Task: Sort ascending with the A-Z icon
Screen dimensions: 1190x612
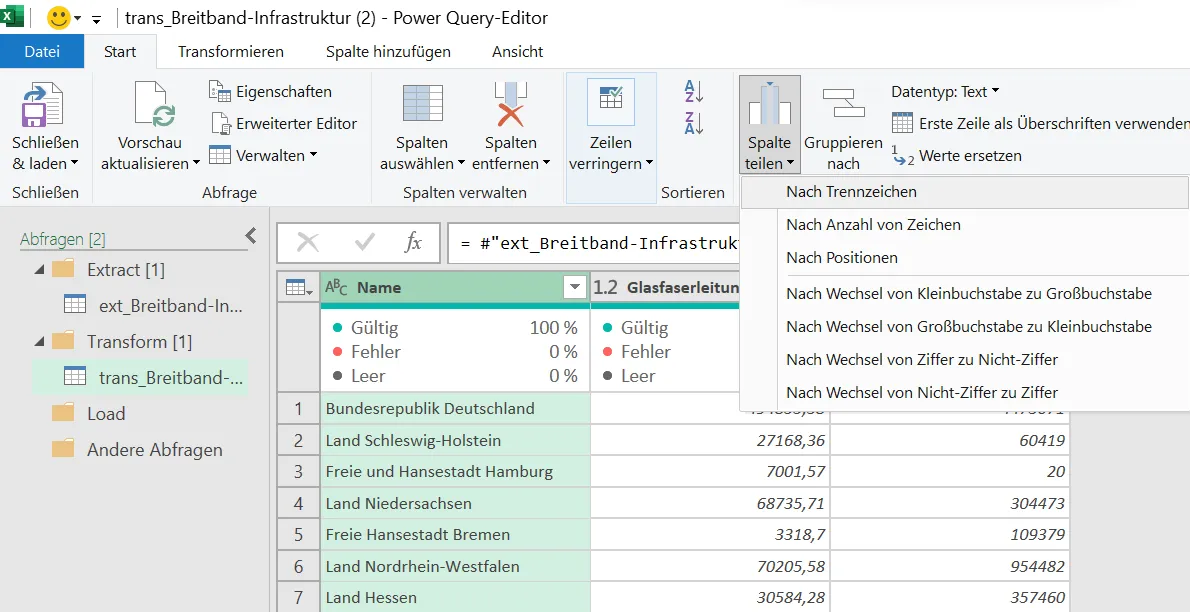Action: tap(694, 91)
